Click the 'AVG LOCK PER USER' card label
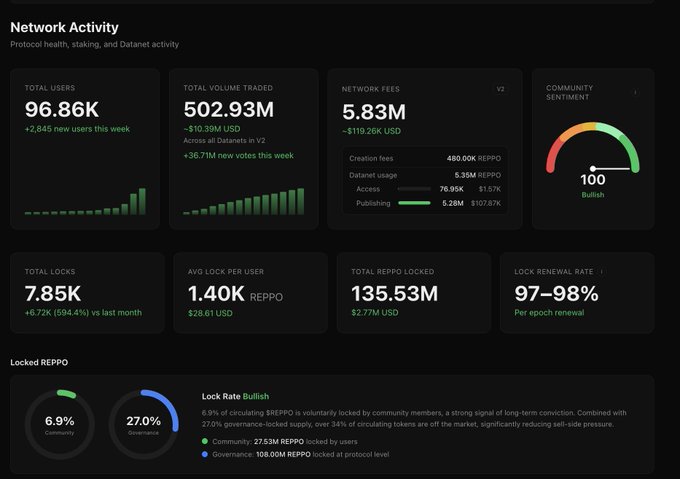This screenshot has height=479, width=680. [226, 272]
